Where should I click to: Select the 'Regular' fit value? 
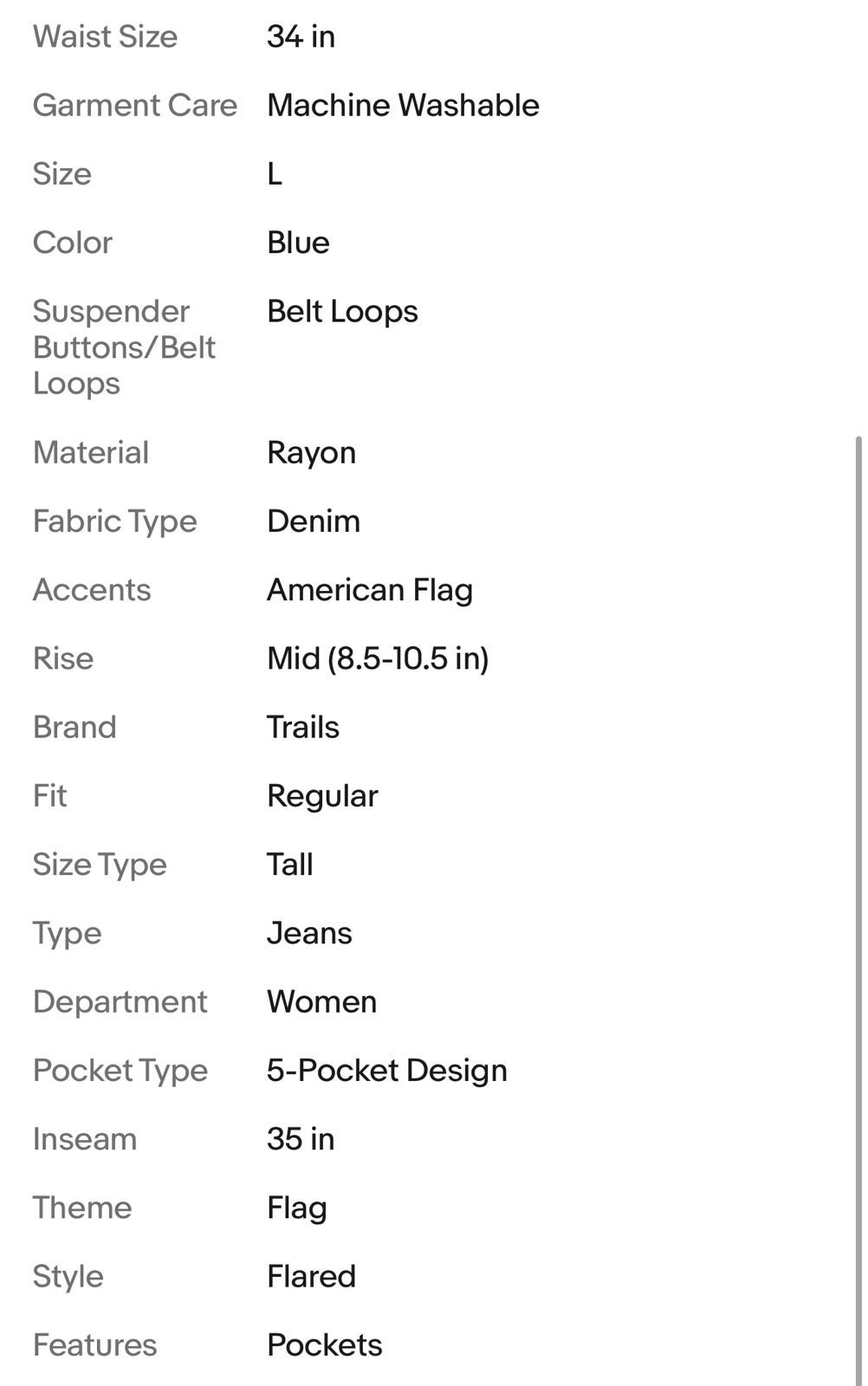click(322, 796)
